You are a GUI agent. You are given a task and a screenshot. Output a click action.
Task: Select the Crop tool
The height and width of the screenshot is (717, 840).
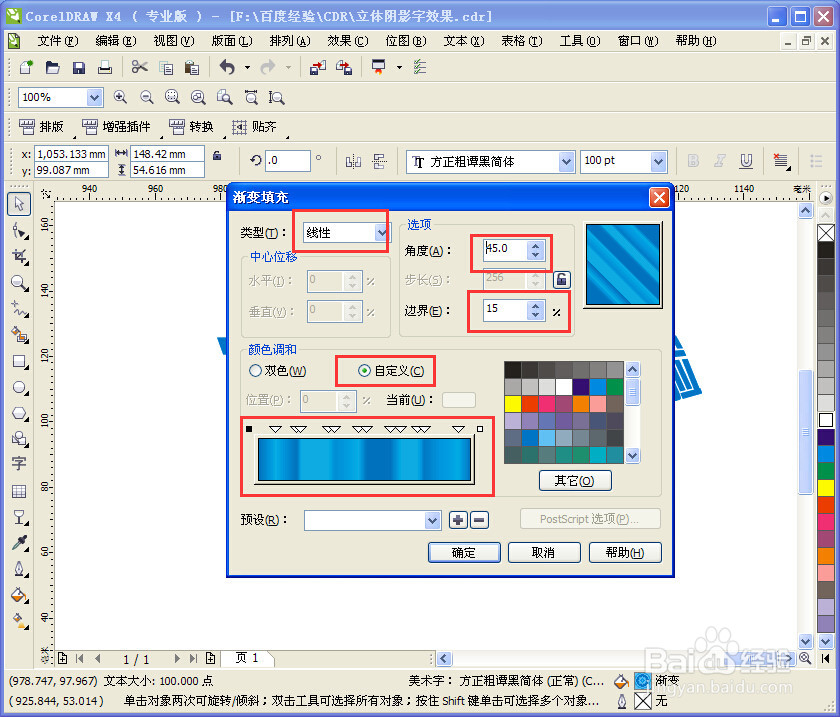(19, 257)
